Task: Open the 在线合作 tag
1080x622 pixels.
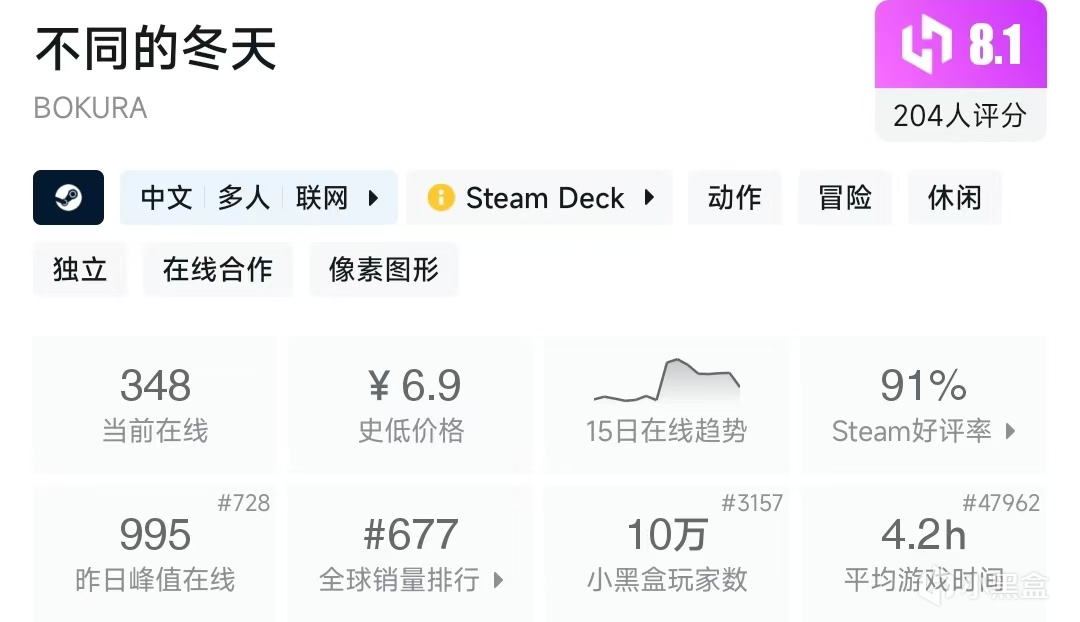Action: [218, 269]
